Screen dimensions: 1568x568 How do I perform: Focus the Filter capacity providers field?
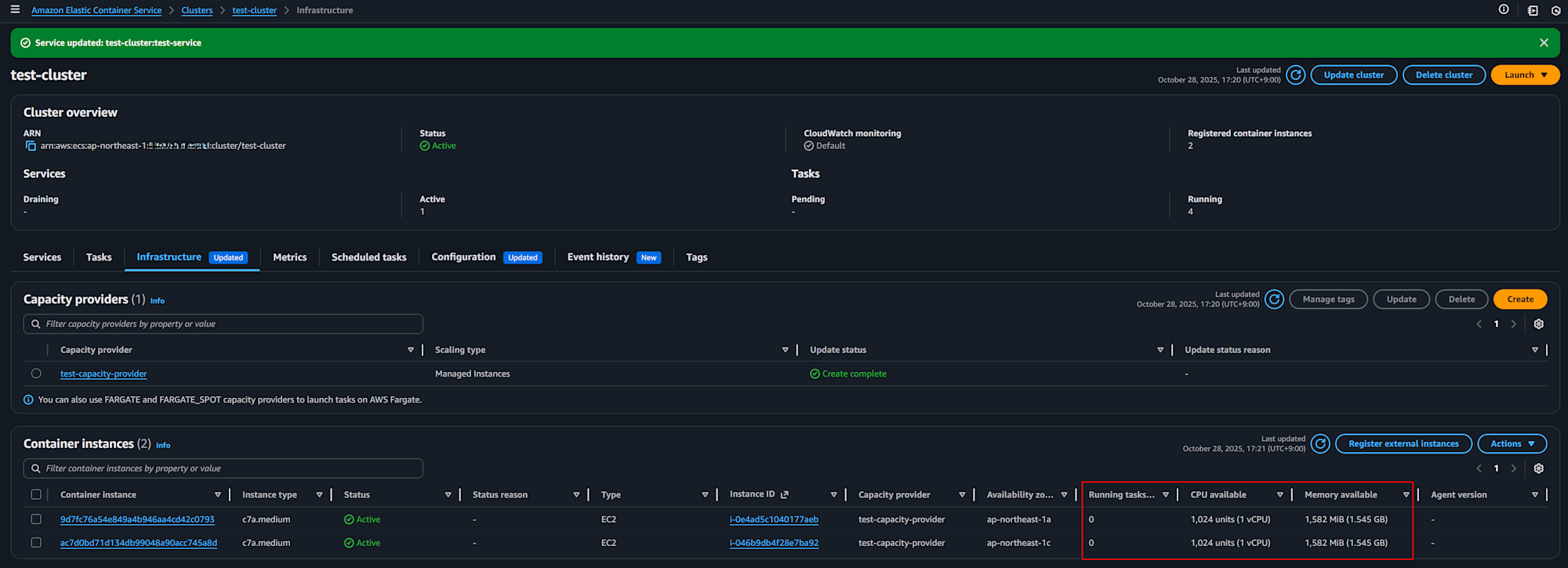tap(223, 324)
